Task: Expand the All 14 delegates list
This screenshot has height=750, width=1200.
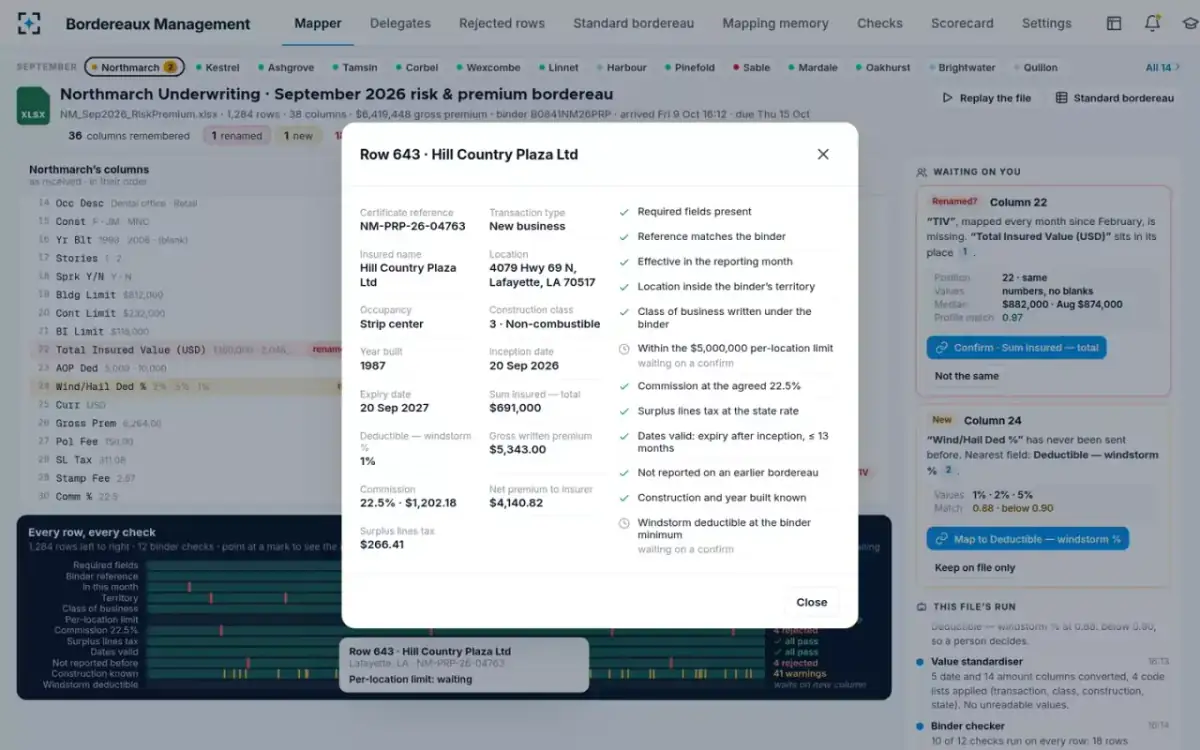Action: pos(1163,68)
